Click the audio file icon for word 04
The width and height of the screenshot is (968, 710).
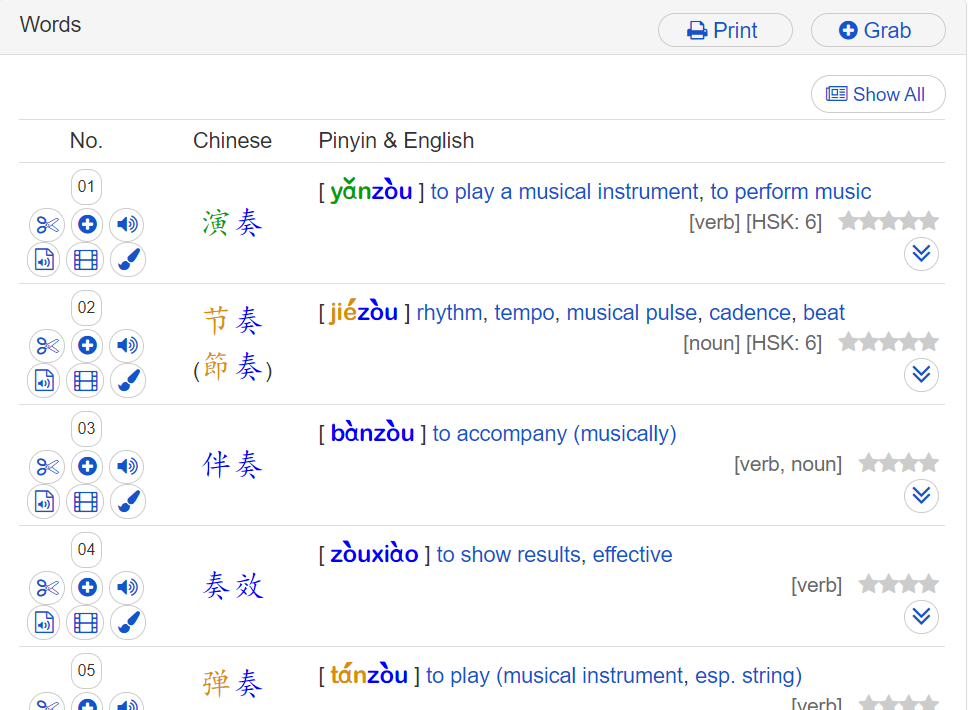(x=44, y=623)
